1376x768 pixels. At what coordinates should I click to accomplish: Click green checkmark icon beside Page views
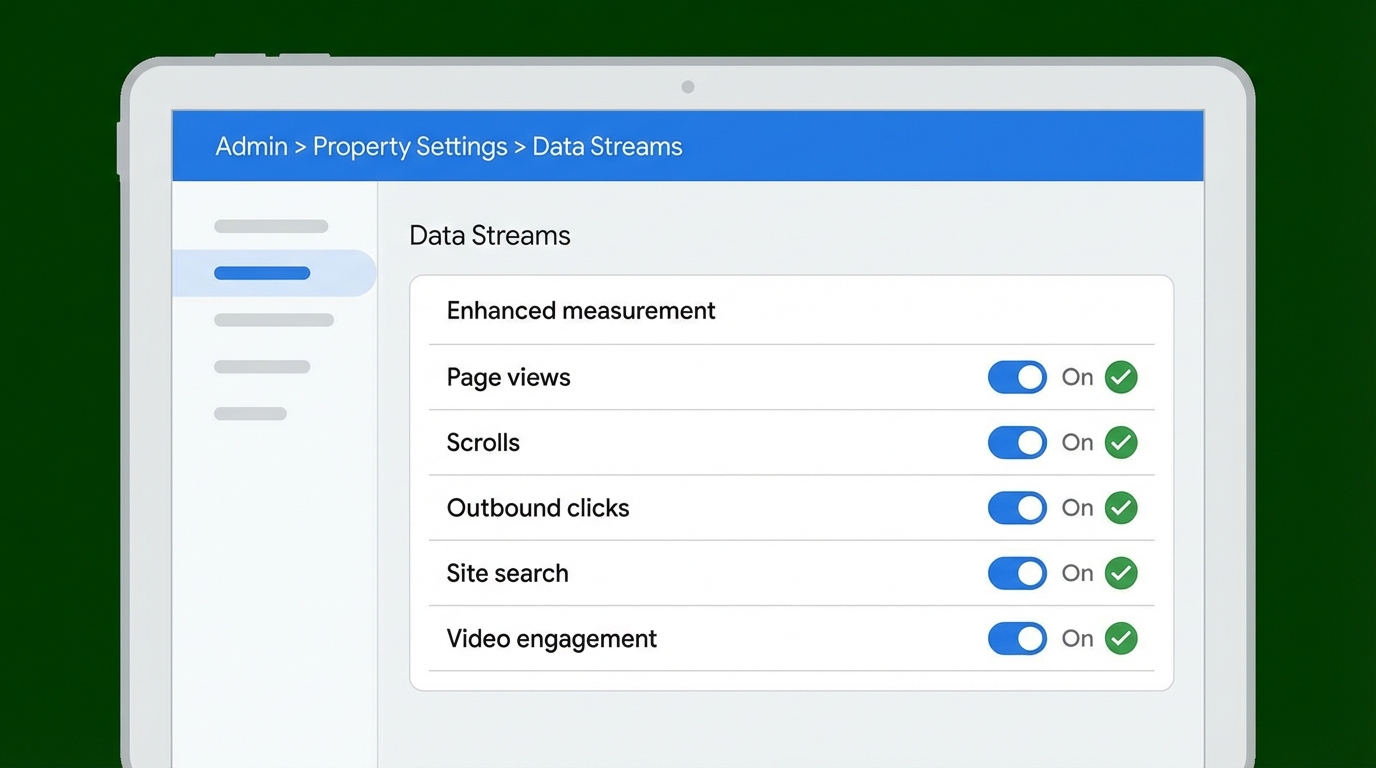[x=1121, y=377]
